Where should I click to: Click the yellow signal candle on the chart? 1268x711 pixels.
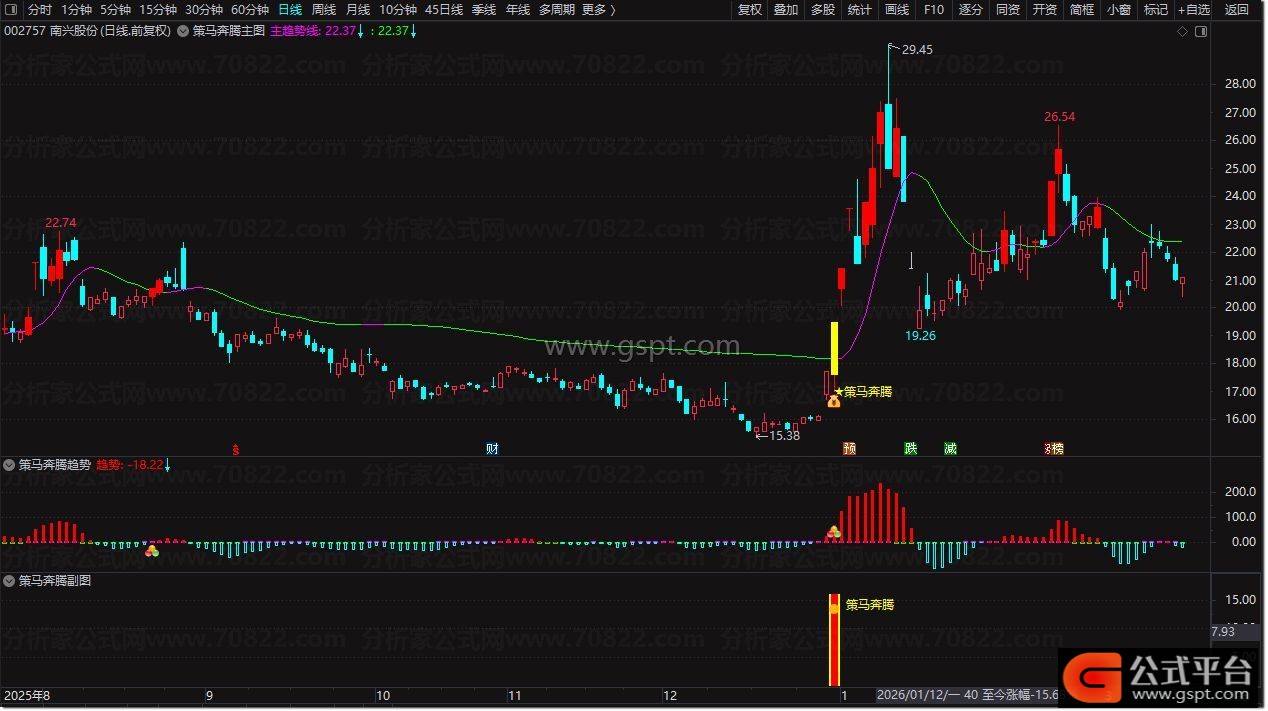click(834, 348)
